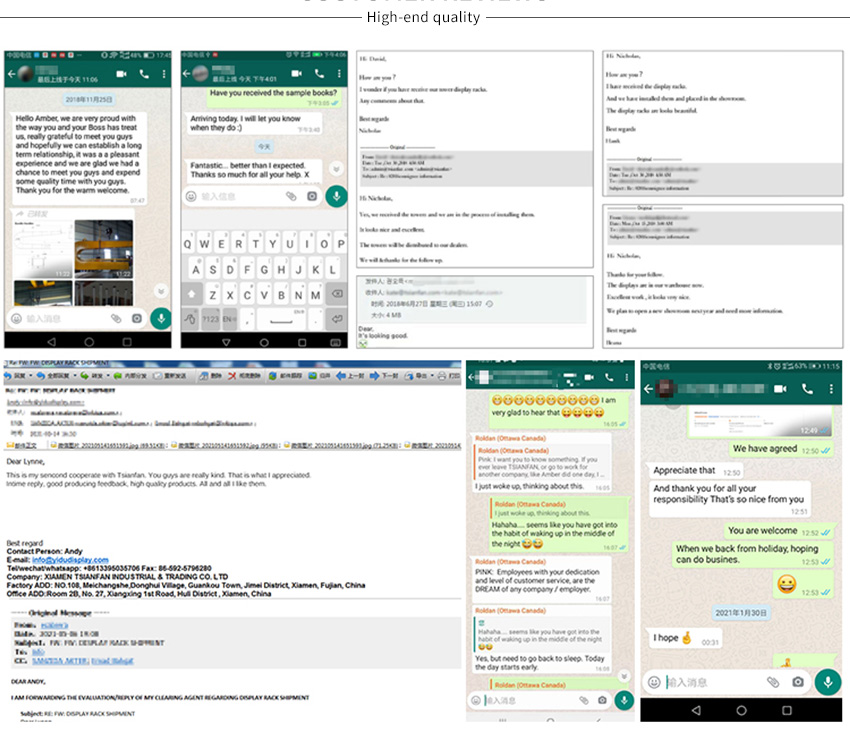Open the three-dot menu in the sample books chat
850x750 pixels.
click(x=339, y=73)
